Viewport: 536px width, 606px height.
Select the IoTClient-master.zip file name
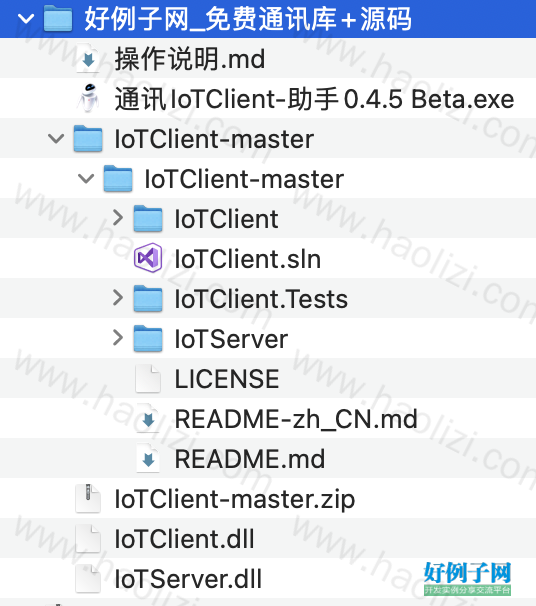(235, 499)
